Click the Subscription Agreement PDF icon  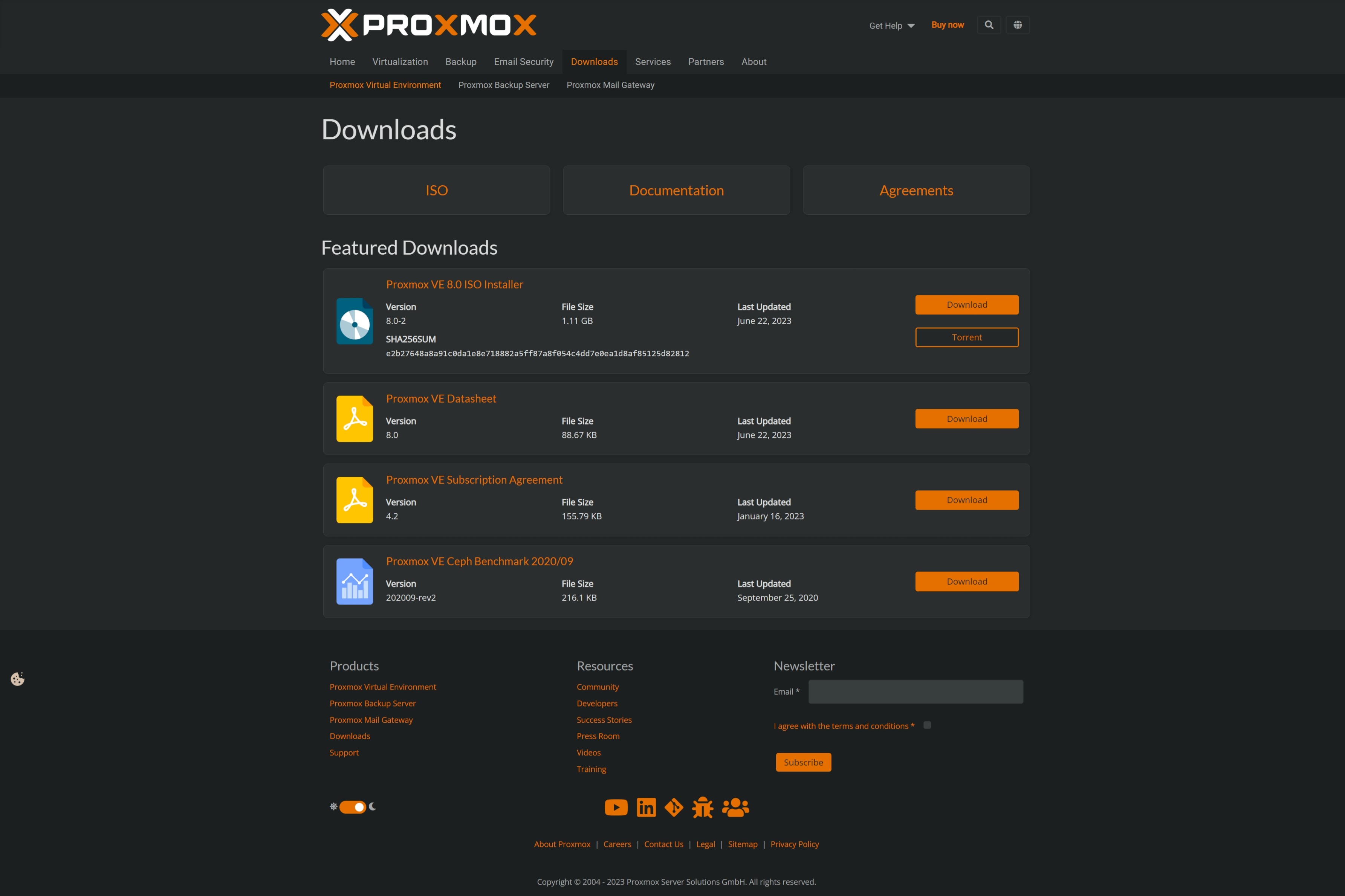click(355, 500)
